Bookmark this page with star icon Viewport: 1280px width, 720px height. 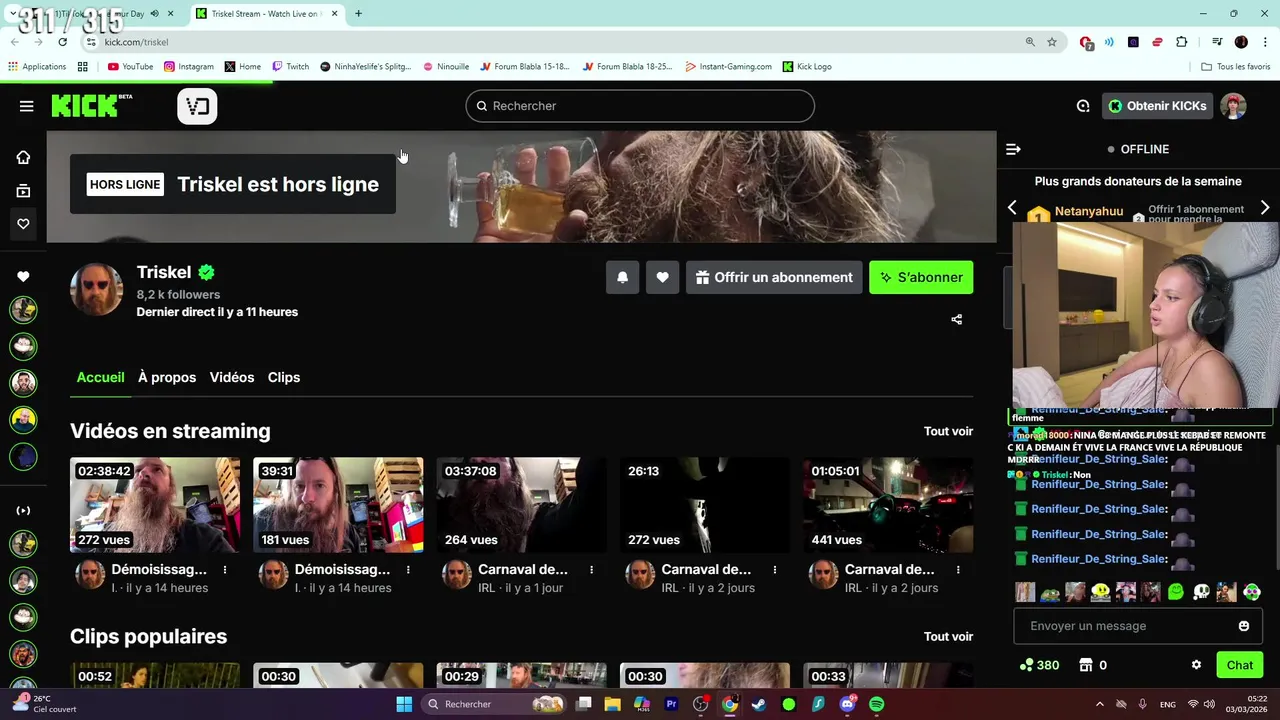1052,42
